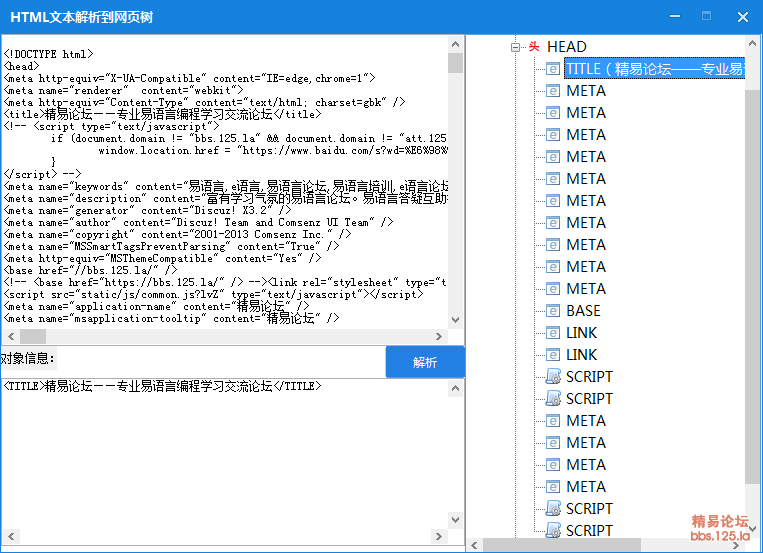763x553 pixels.
Task: Click the <base href="//bbs.125.la/" /> line
Action: [x=90, y=270]
